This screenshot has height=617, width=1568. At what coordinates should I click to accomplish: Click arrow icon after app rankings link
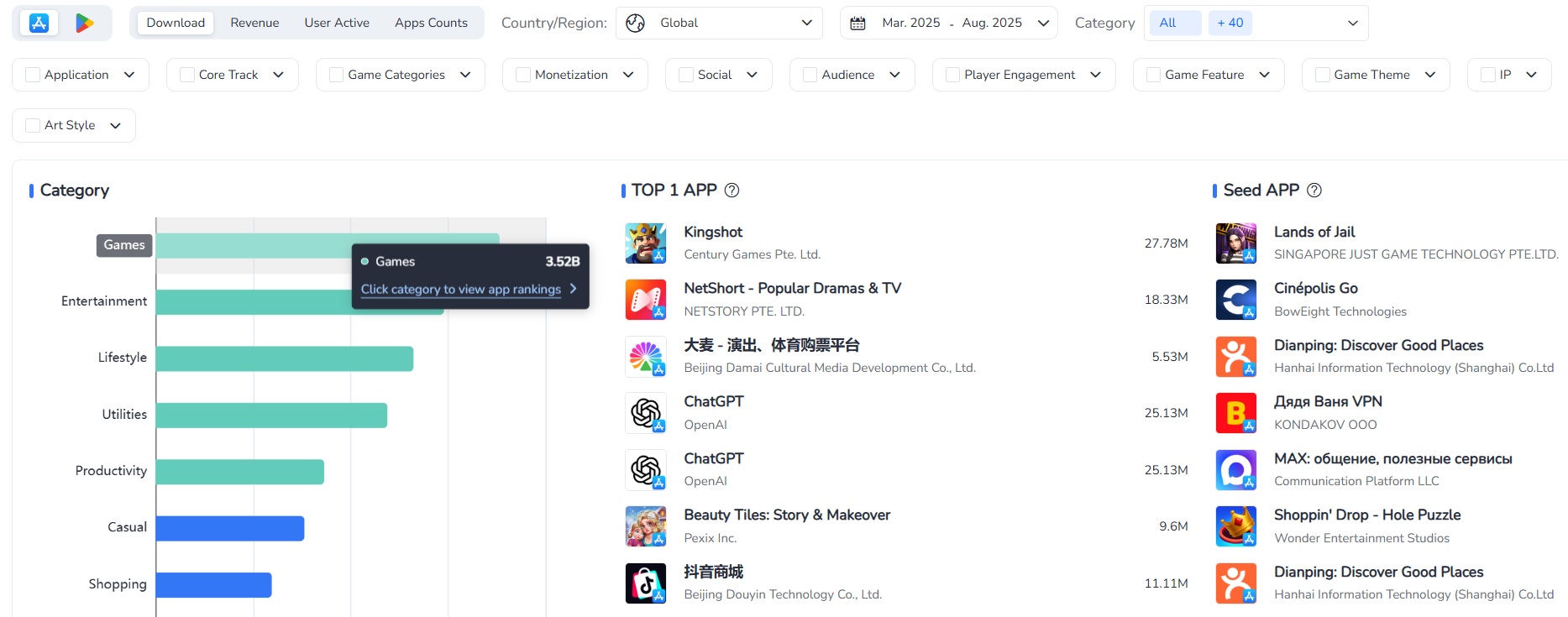573,289
